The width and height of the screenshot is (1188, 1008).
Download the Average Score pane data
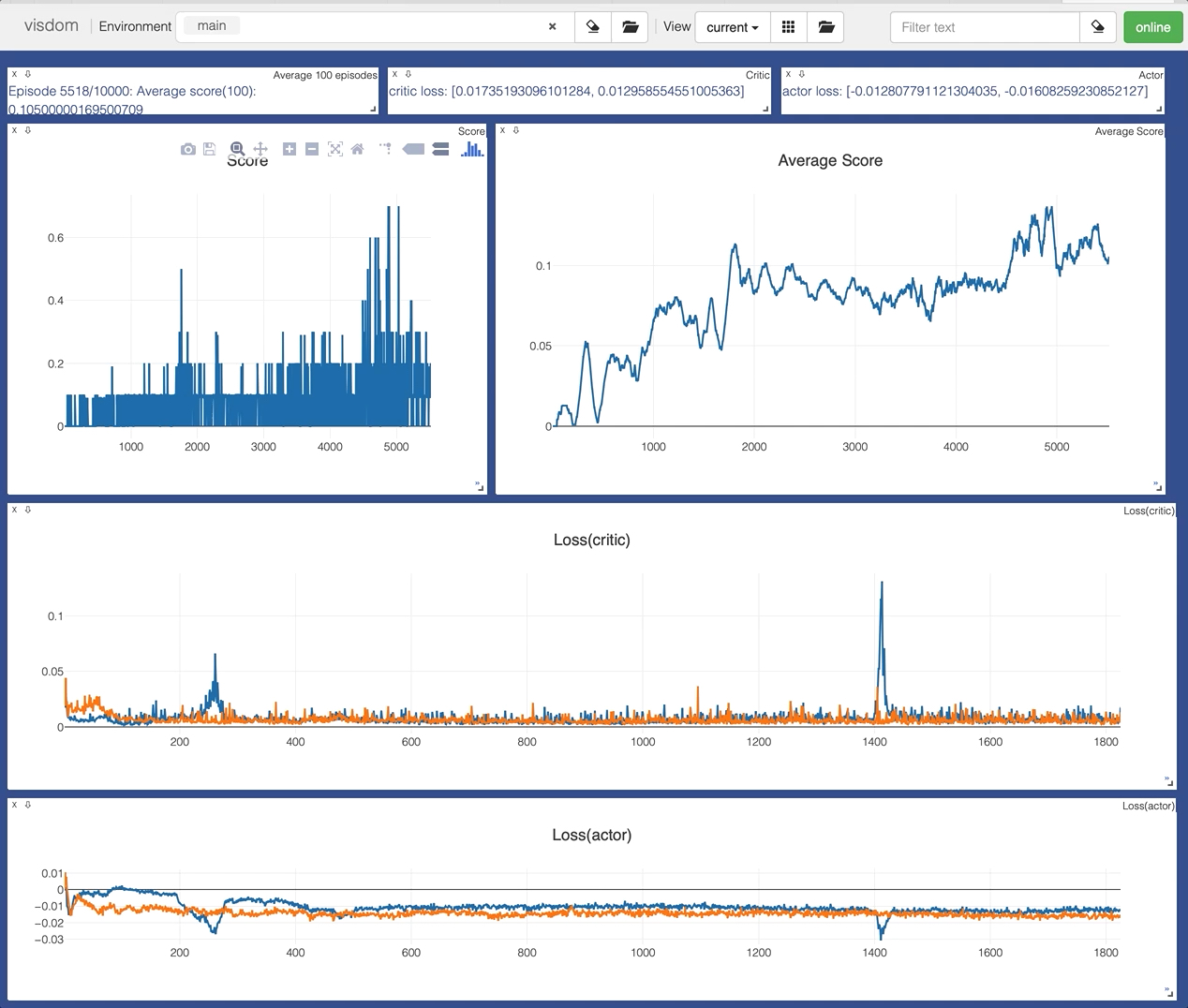(515, 130)
